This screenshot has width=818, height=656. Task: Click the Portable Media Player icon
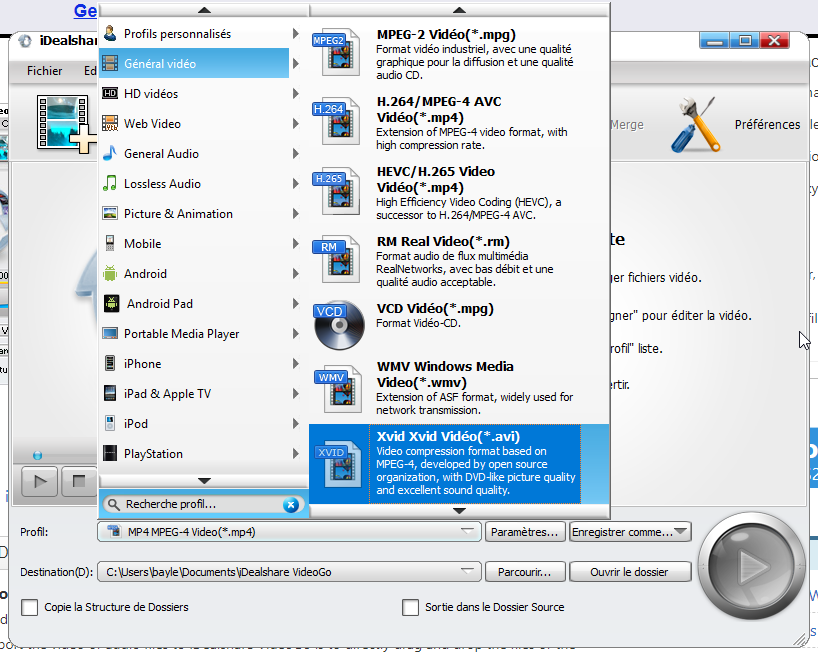tap(110, 333)
